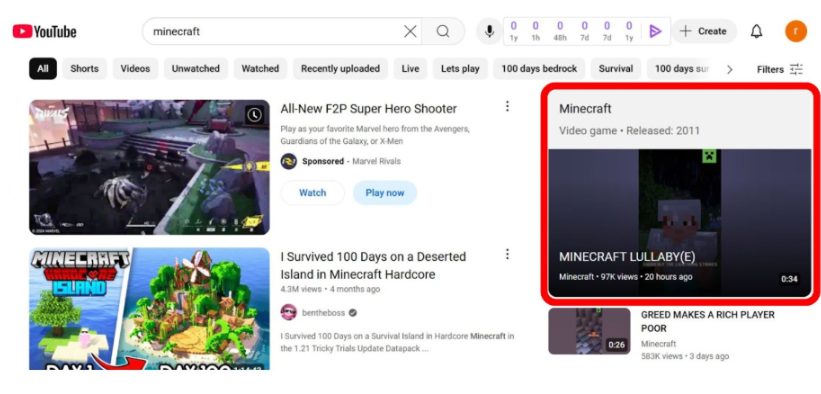
Task: Click the Watch button on the ad
Action: [x=313, y=193]
